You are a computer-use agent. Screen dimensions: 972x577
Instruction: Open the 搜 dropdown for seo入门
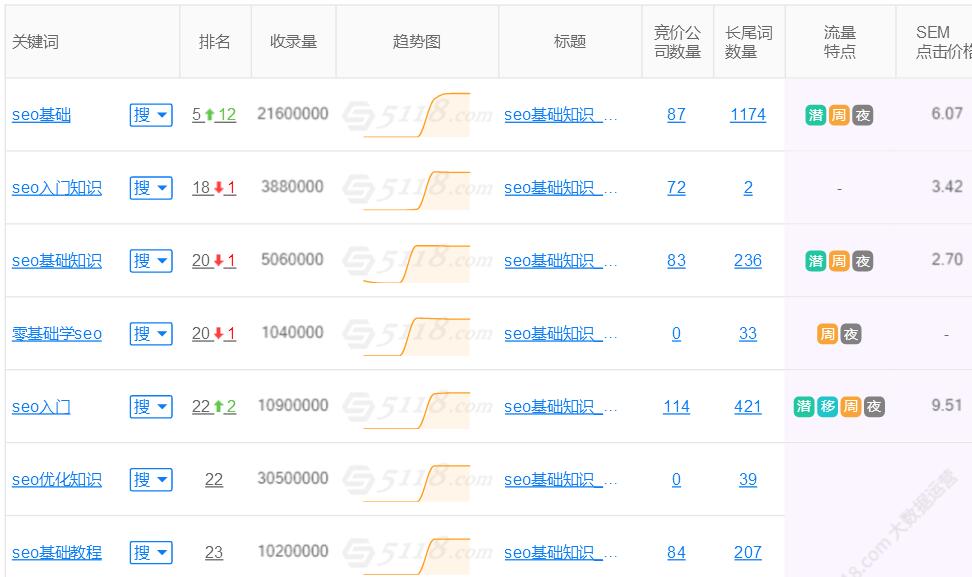tap(151, 407)
